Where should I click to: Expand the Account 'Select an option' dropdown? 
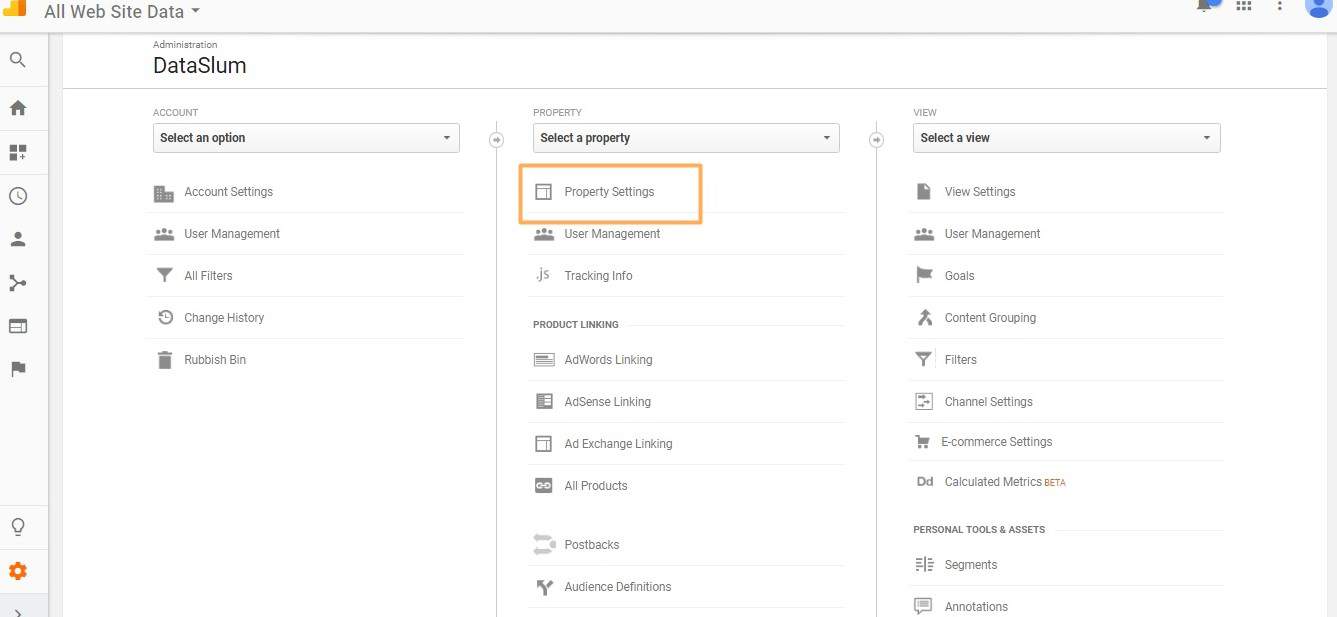[x=306, y=138]
